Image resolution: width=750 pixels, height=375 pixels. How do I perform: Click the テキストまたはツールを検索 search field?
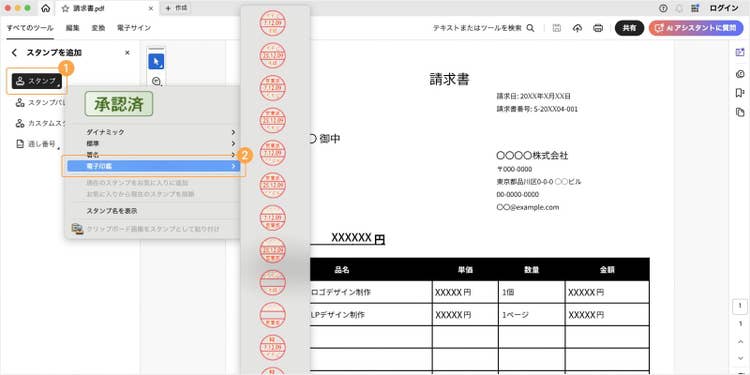point(477,28)
